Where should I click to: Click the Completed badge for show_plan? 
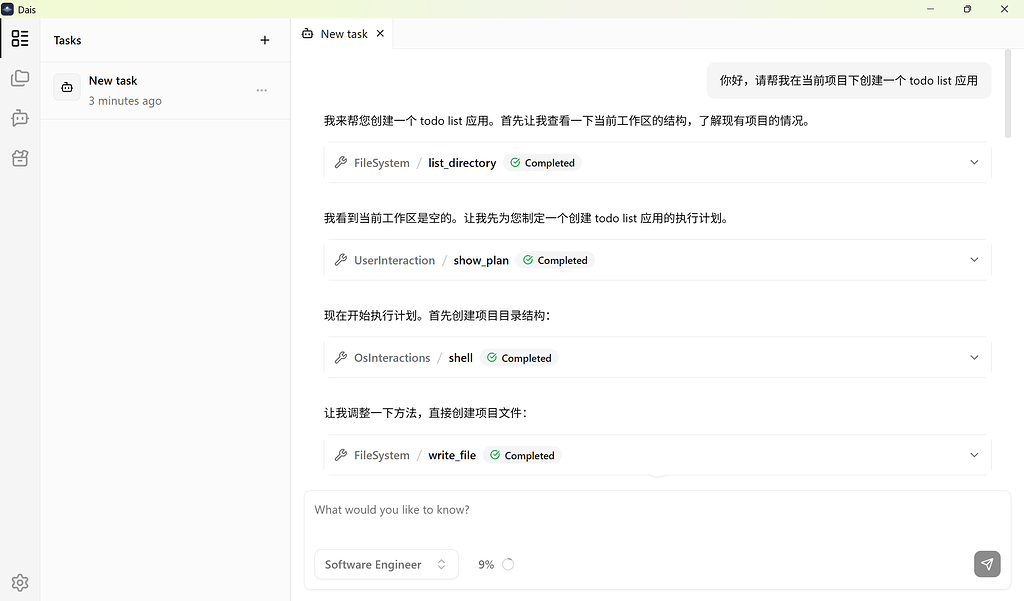tap(555, 260)
